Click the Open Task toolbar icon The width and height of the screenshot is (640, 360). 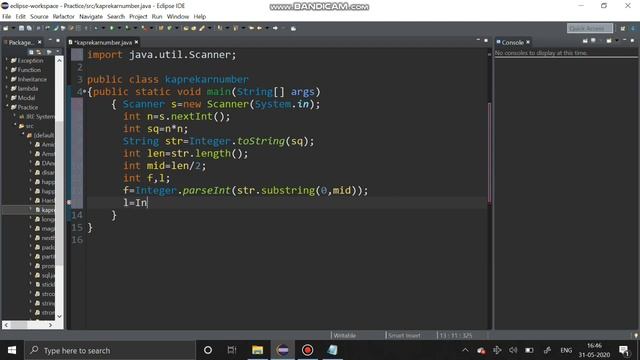click(193, 28)
